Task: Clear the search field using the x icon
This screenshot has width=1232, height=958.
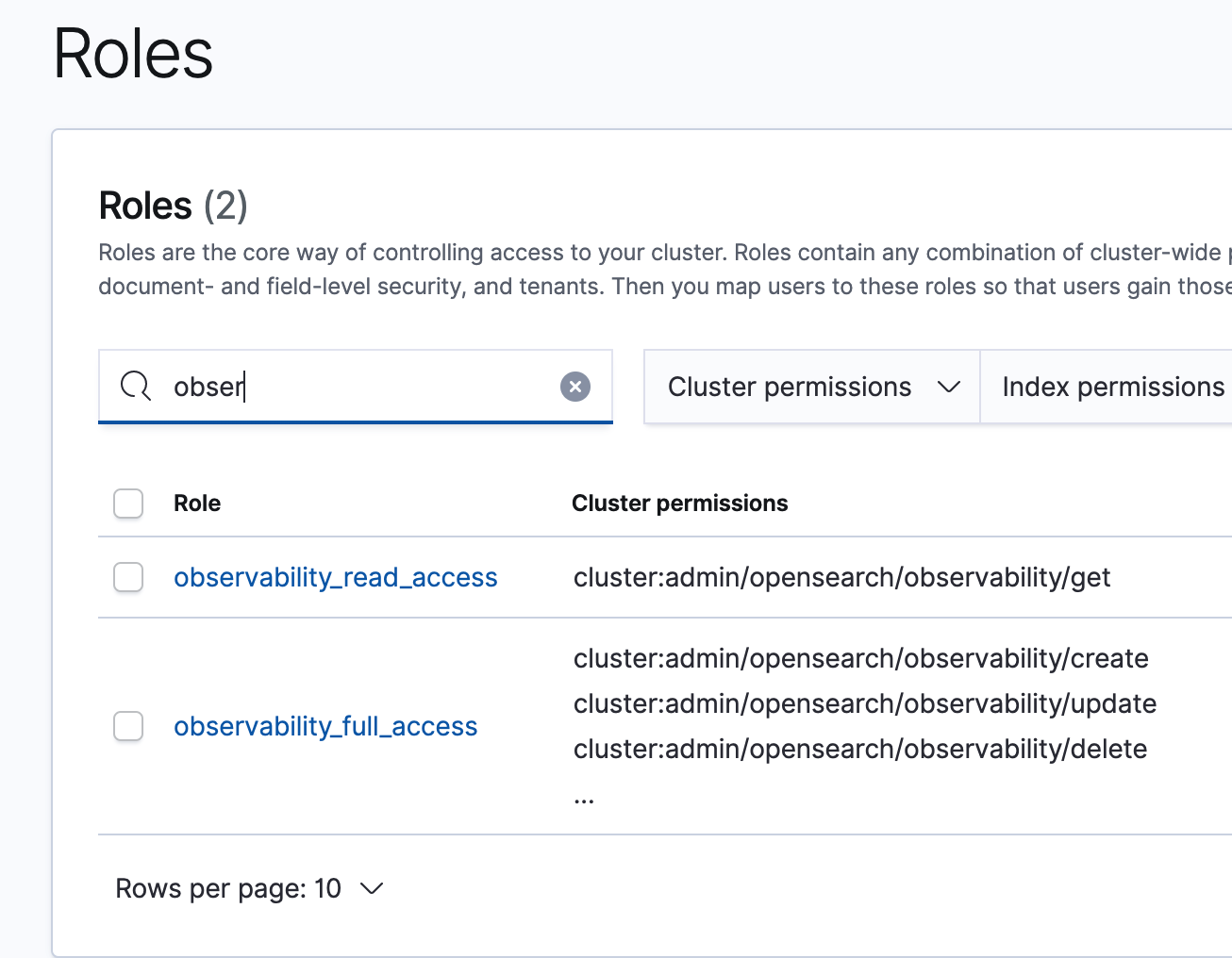Action: point(575,386)
